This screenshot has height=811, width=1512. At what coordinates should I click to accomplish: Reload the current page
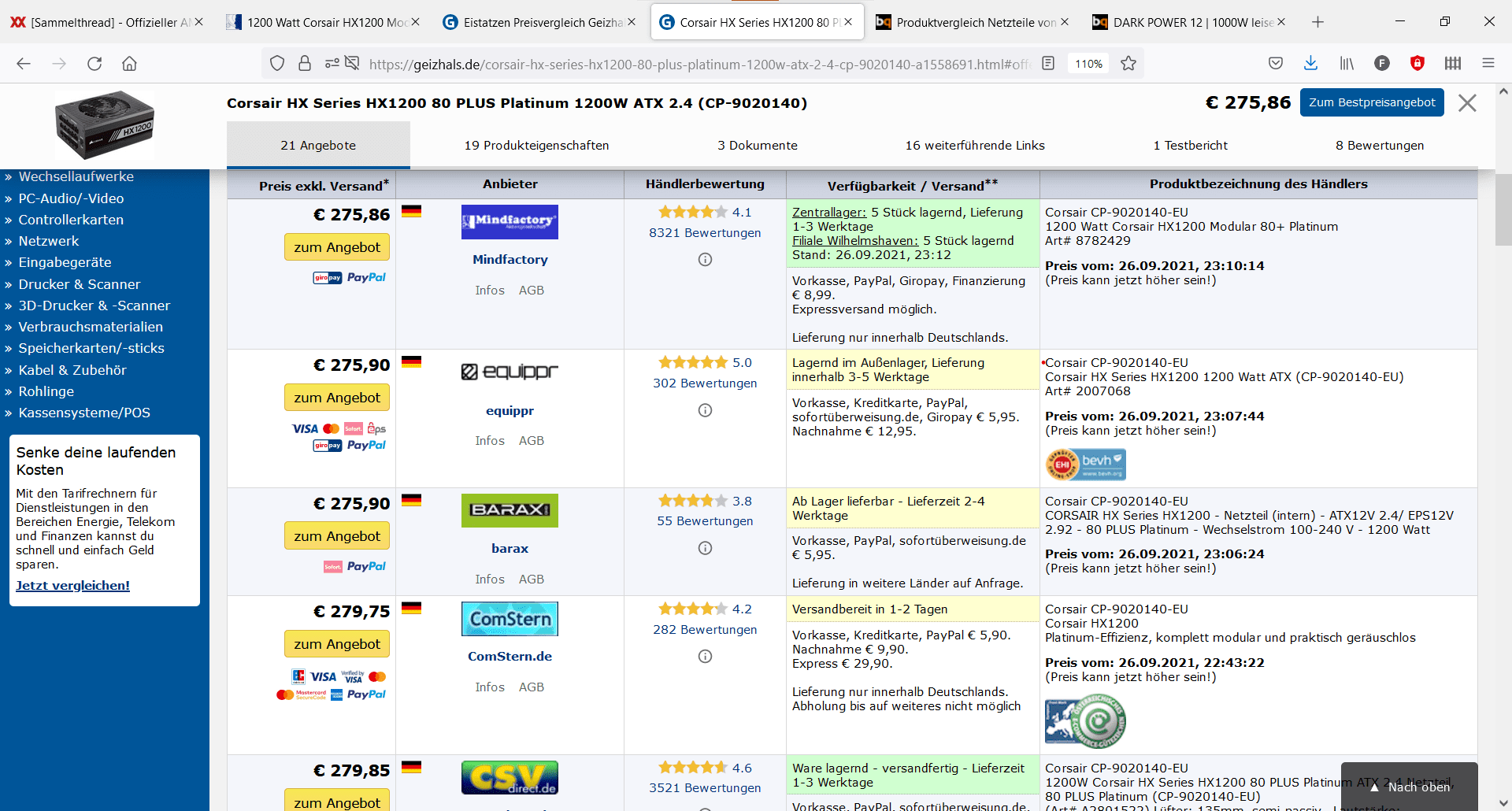94,64
